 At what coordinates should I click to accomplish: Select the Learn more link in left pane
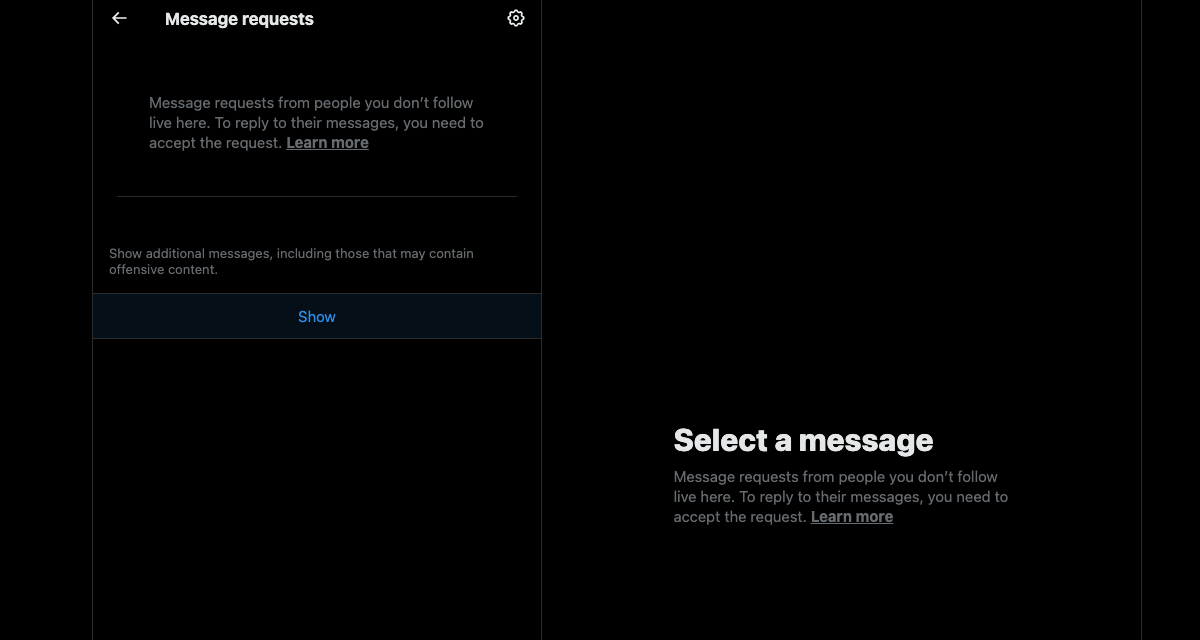tap(327, 142)
